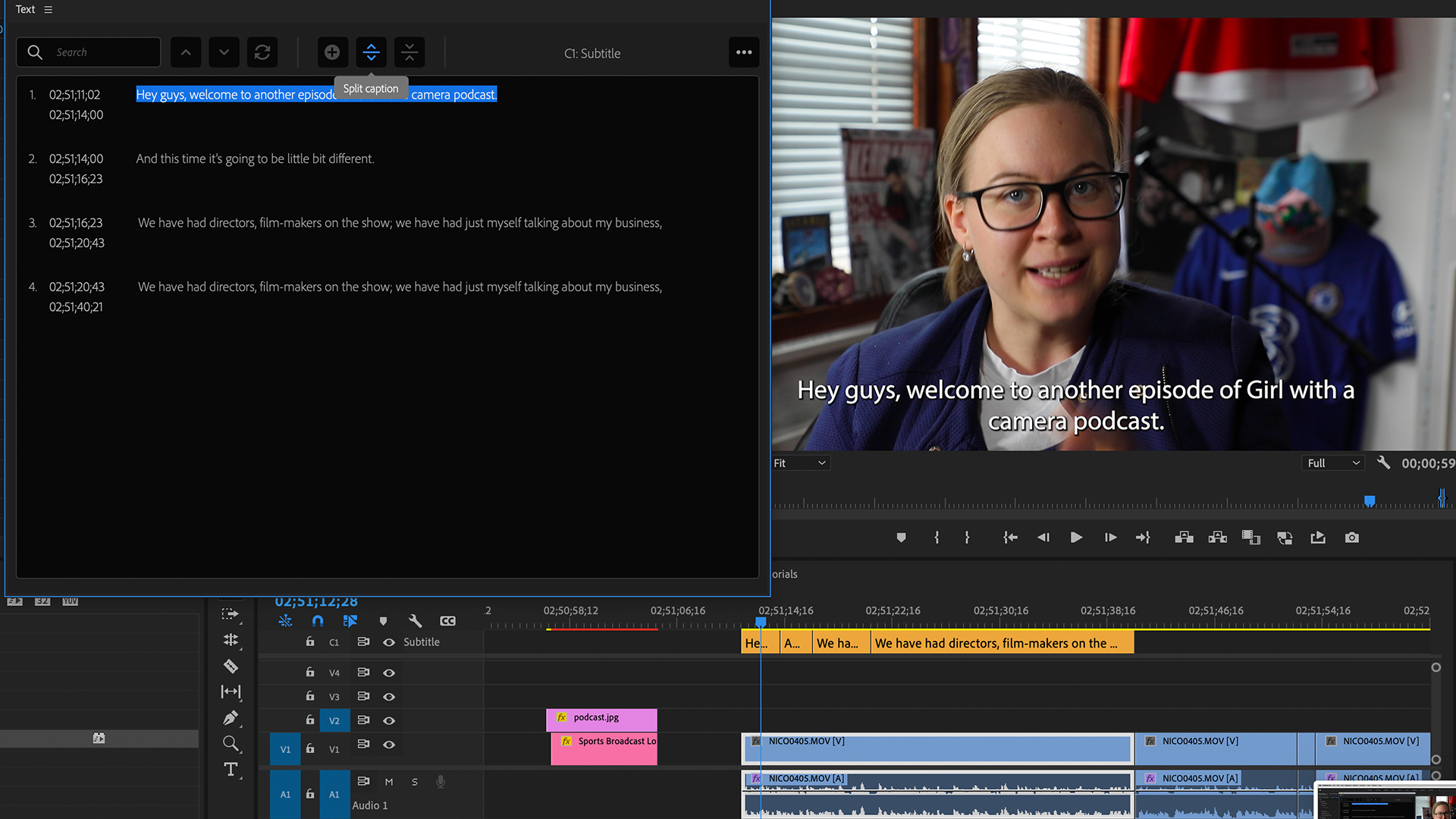The width and height of the screenshot is (1456, 819).
Task: Open Timeline display settings wrench
Action: point(415,621)
